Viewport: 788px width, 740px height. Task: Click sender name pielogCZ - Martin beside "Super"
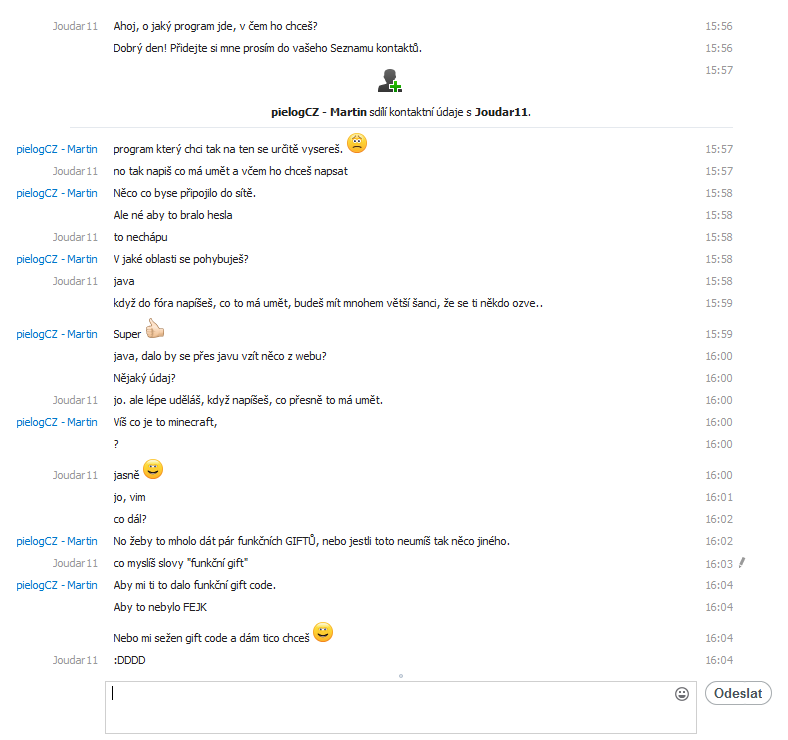point(57,334)
